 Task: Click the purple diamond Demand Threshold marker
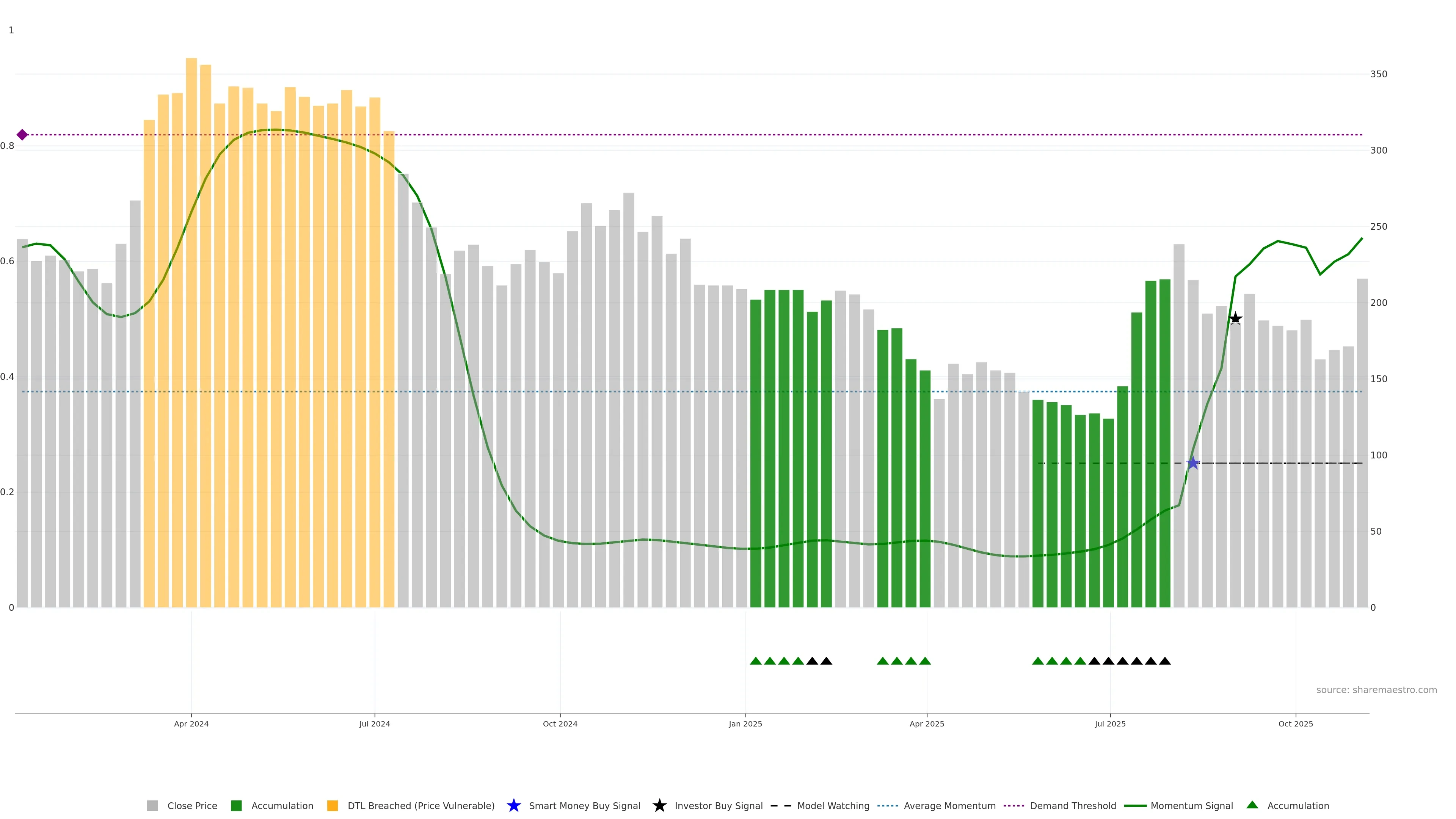22,135
